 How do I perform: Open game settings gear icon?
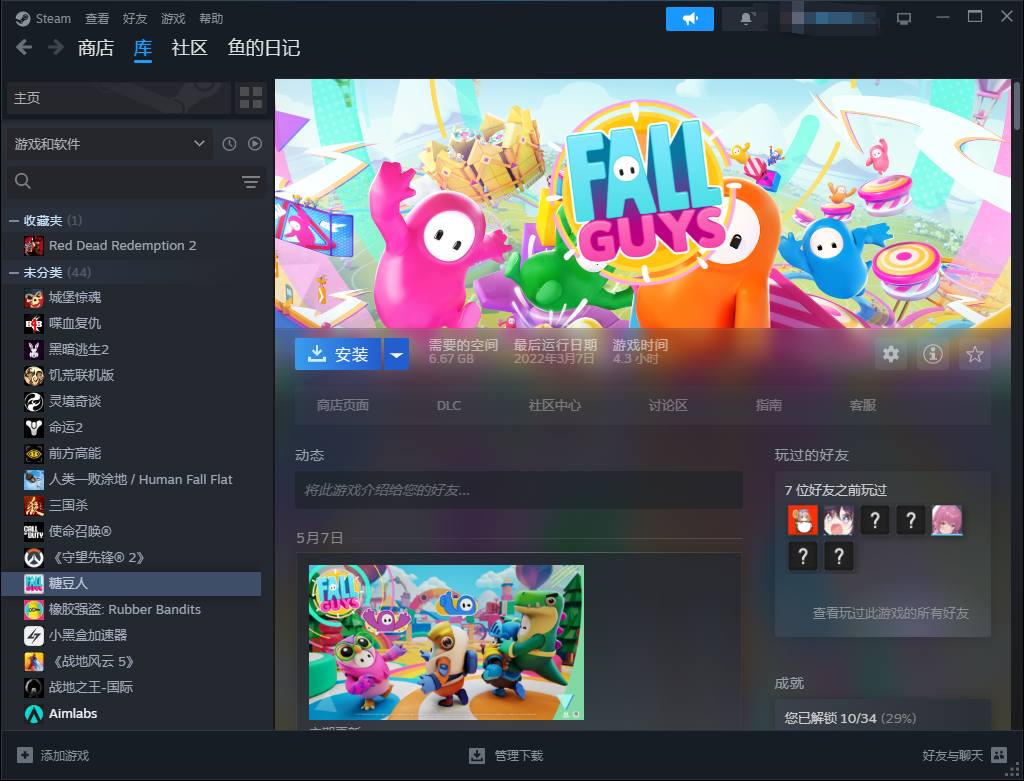click(x=891, y=355)
